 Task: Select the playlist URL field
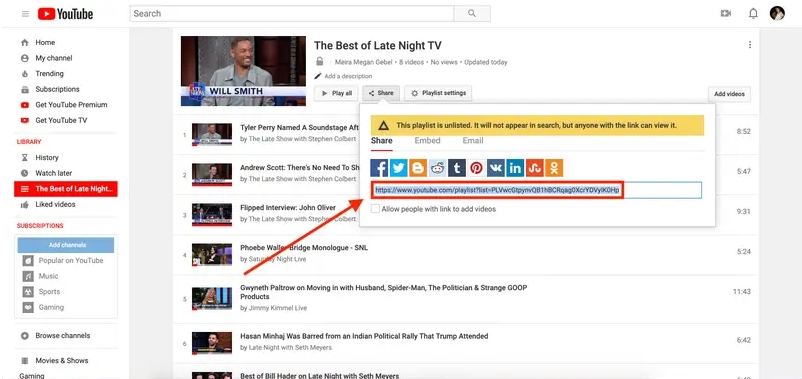tap(536, 191)
